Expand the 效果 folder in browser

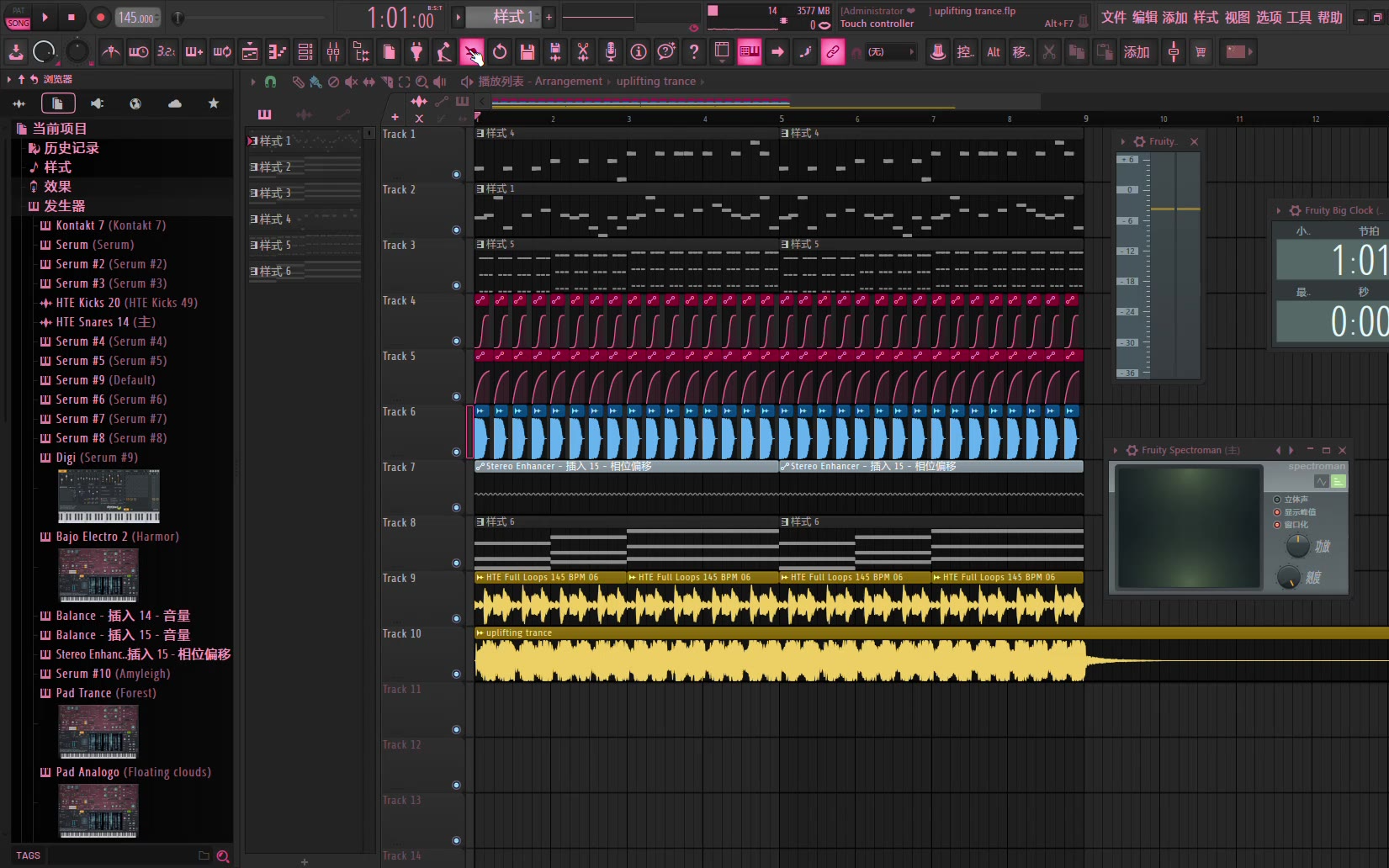coord(57,187)
